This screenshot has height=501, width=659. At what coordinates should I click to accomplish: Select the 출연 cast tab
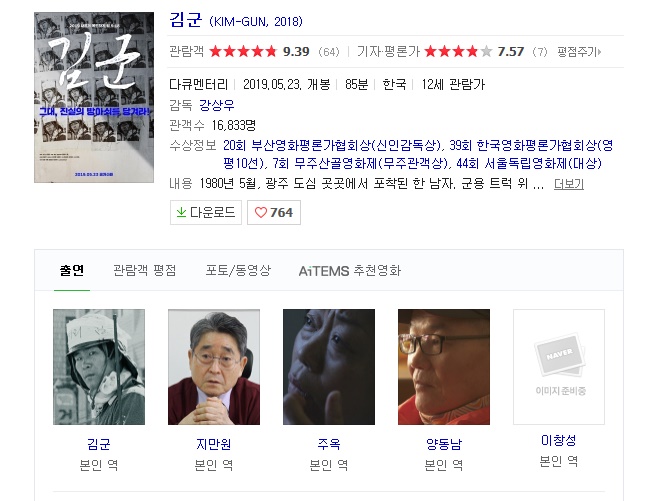(x=72, y=270)
